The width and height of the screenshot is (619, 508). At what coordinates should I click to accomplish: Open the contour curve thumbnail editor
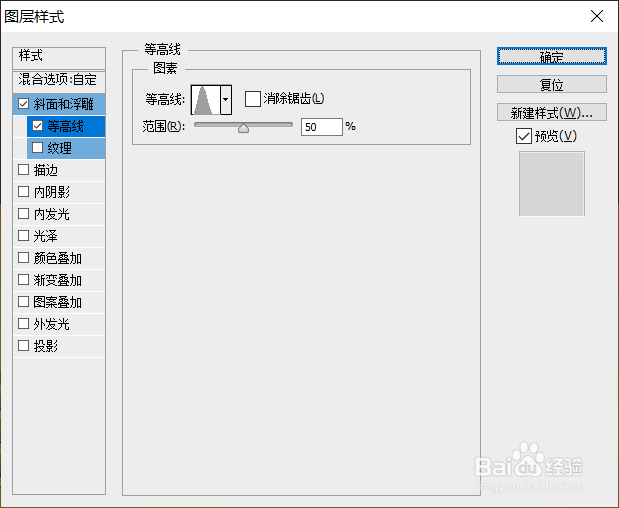pyautogui.click(x=206, y=99)
